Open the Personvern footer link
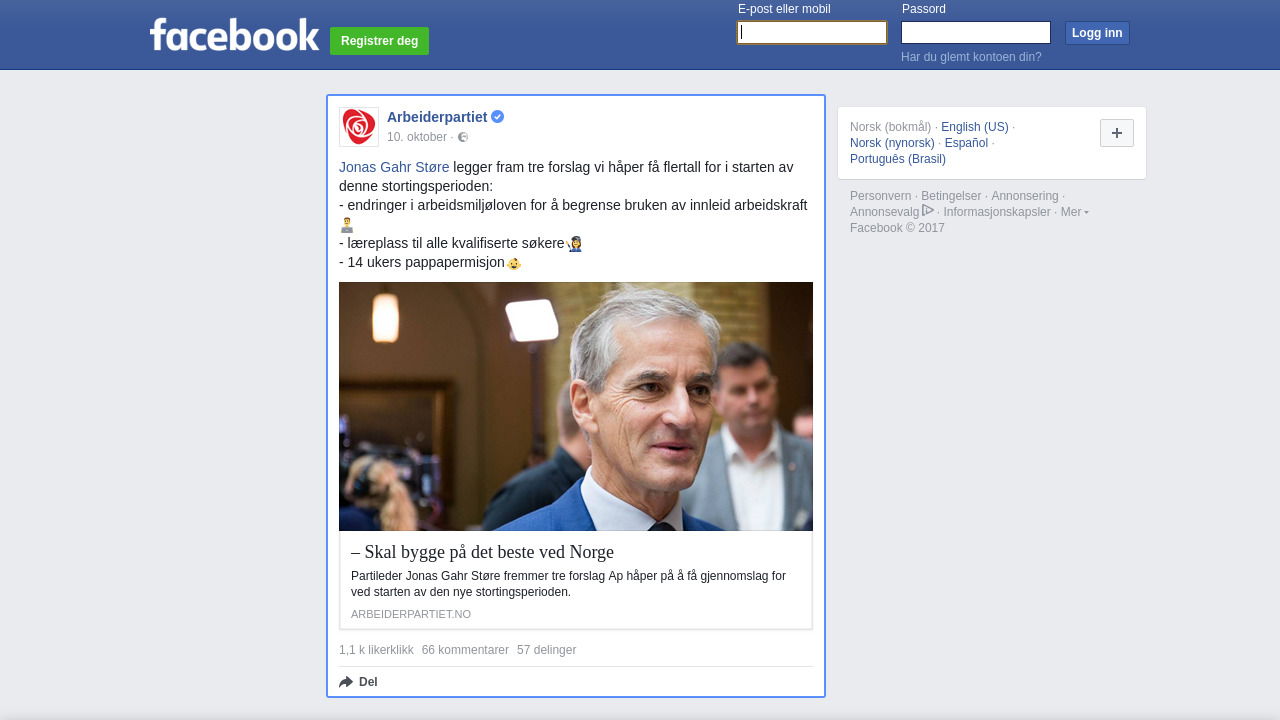This screenshot has width=1280, height=720. pyautogui.click(x=880, y=196)
